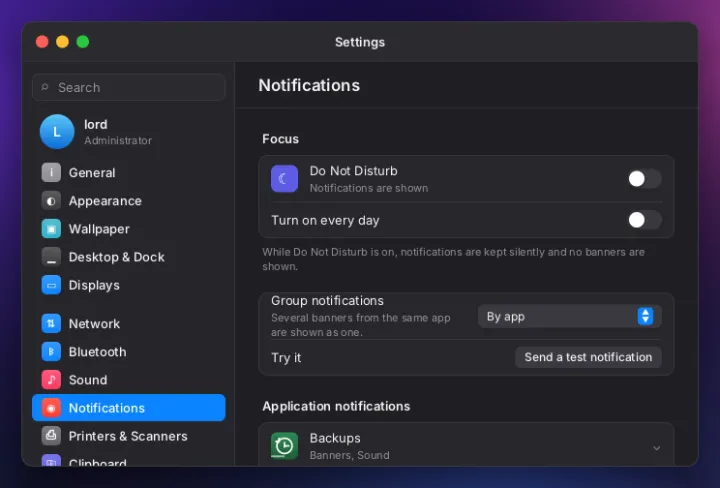Screen dimensions: 720x488
Task: Open General settings section
Action: (129, 173)
